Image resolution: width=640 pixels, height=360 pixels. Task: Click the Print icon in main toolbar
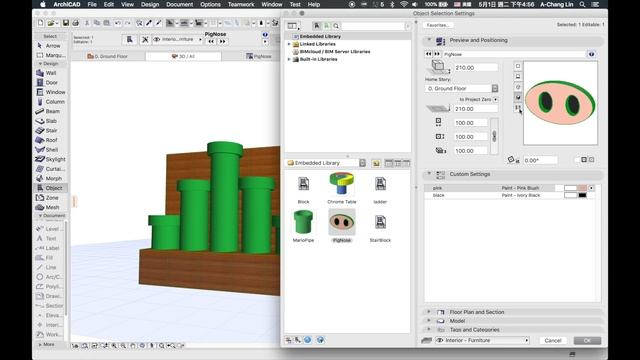tap(76, 23)
